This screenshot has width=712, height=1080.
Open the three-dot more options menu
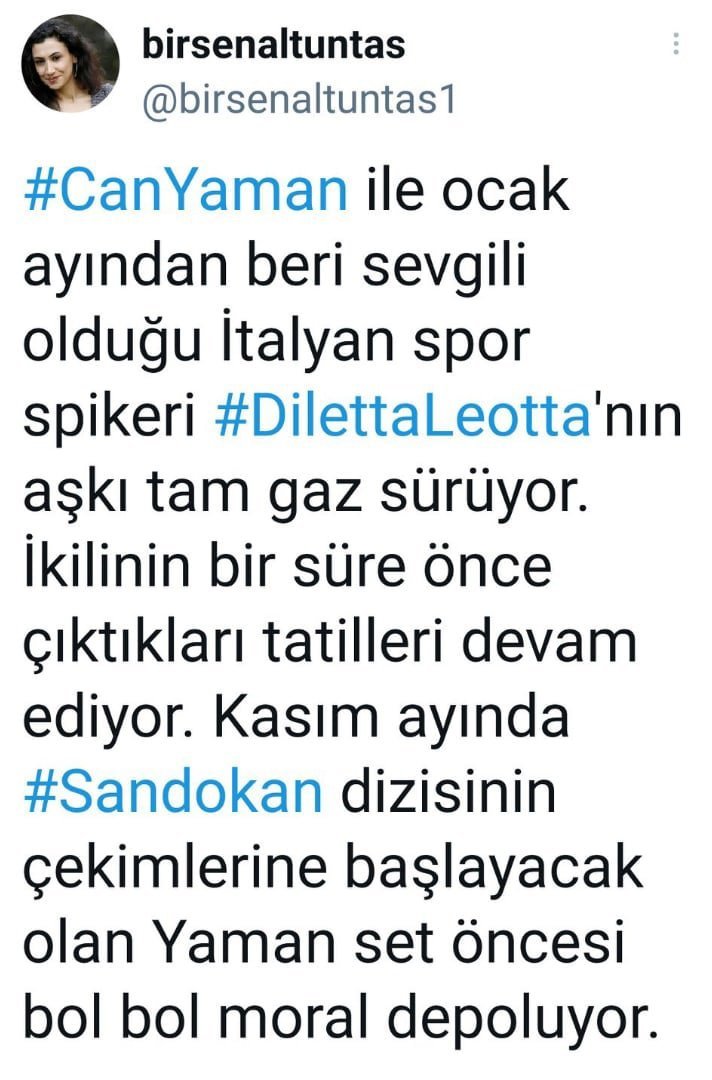(676, 44)
